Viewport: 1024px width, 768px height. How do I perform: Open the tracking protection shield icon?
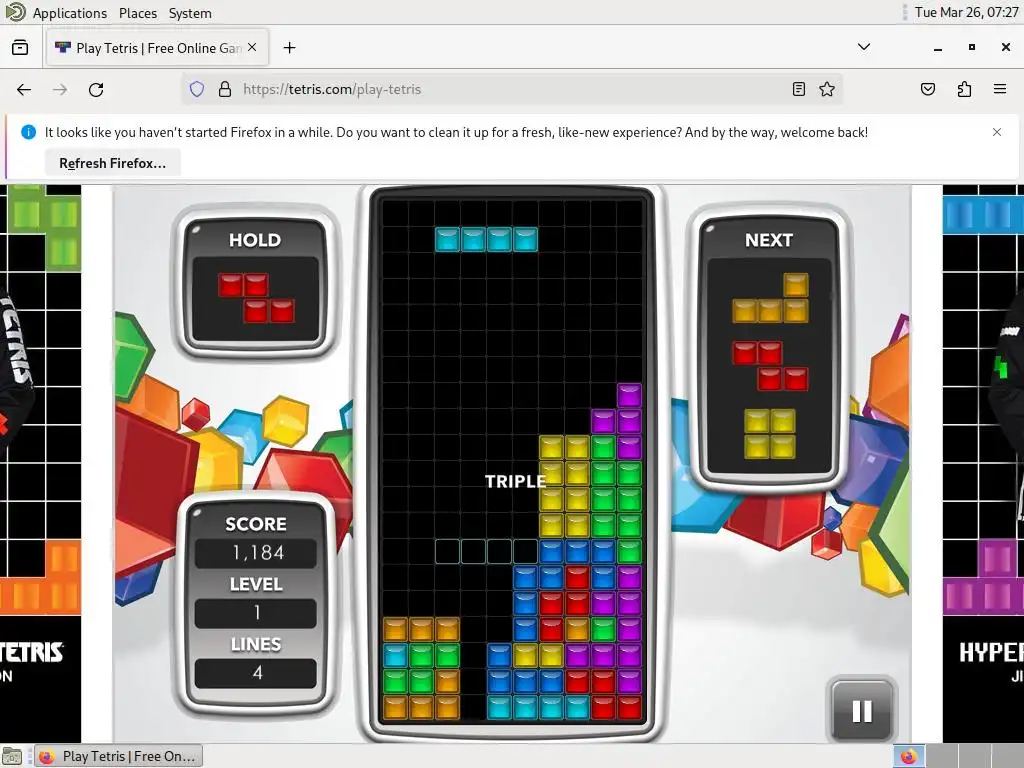(x=197, y=89)
